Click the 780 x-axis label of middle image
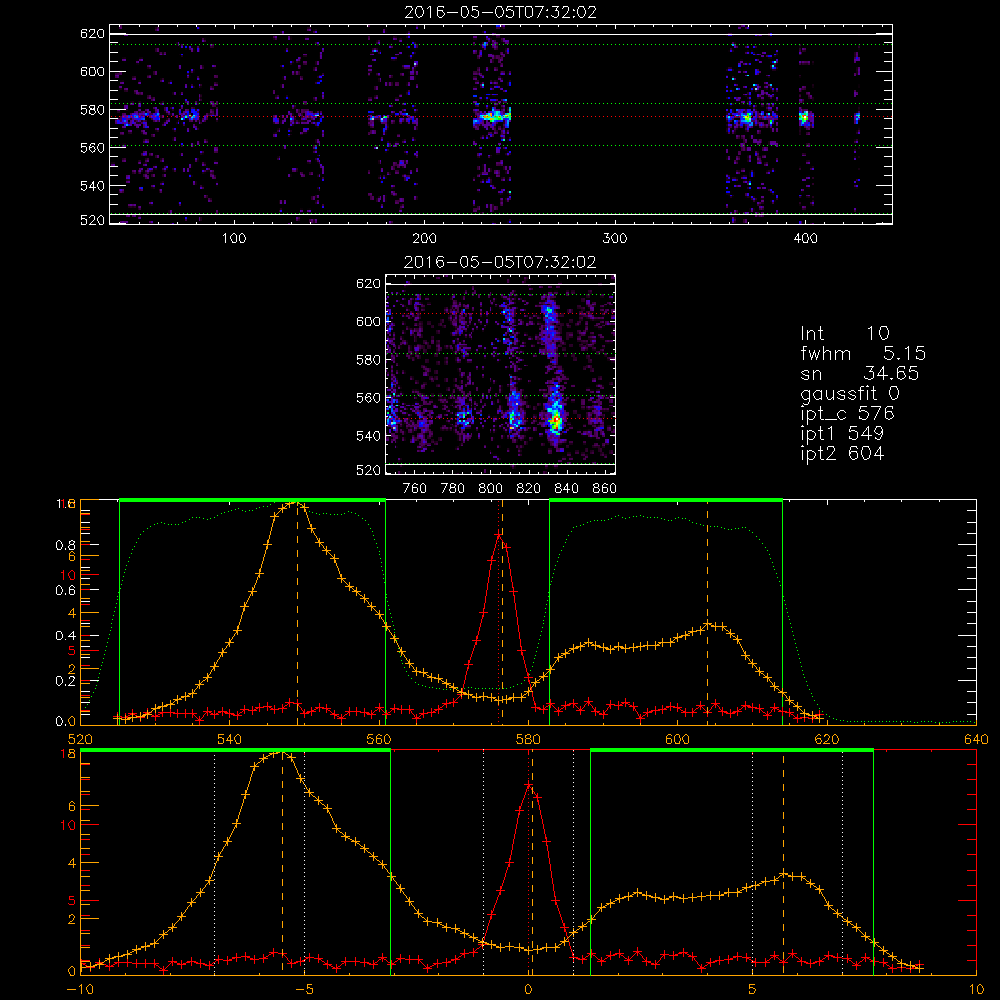 (453, 489)
